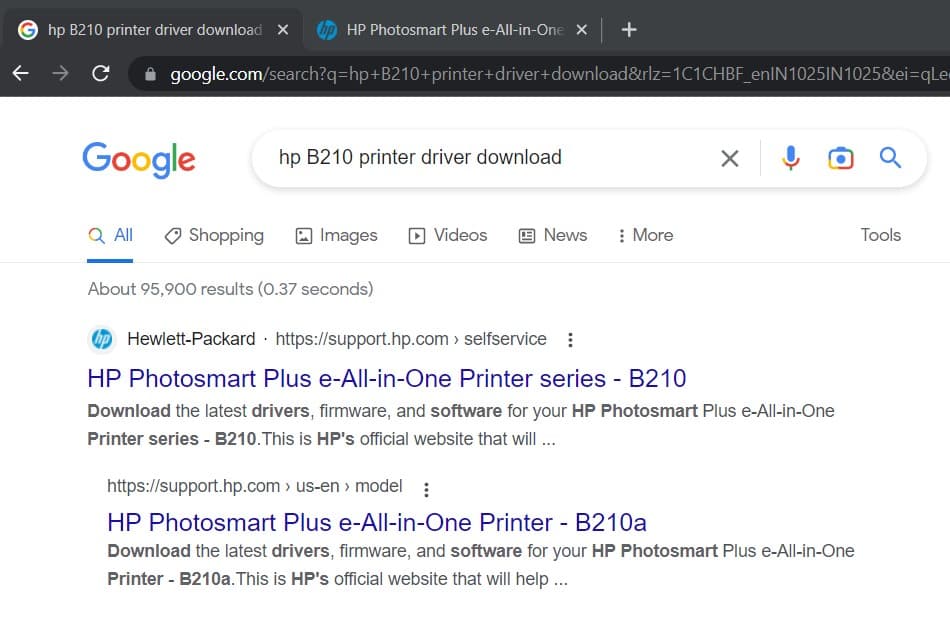Open a new browser tab
Viewport: 950px width, 631px height.
629,30
